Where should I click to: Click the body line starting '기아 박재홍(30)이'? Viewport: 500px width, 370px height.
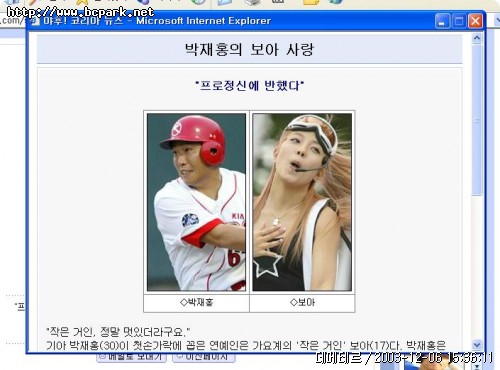246,345
